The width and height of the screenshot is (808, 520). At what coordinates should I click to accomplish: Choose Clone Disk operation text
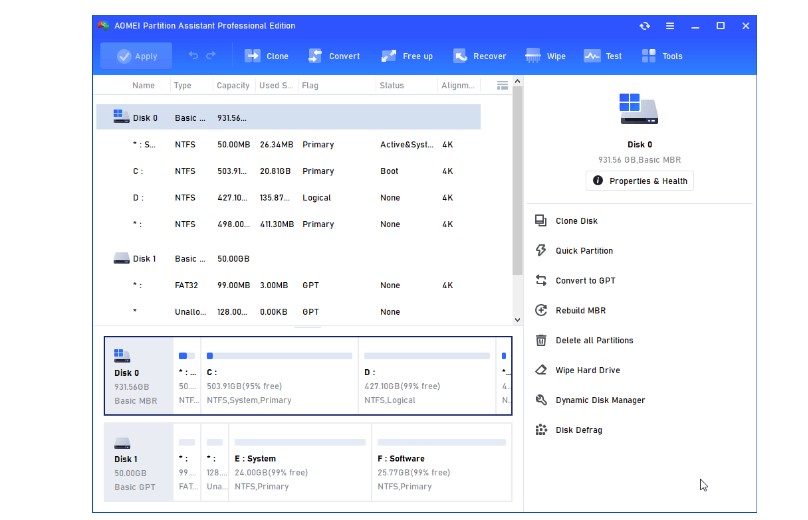point(577,221)
